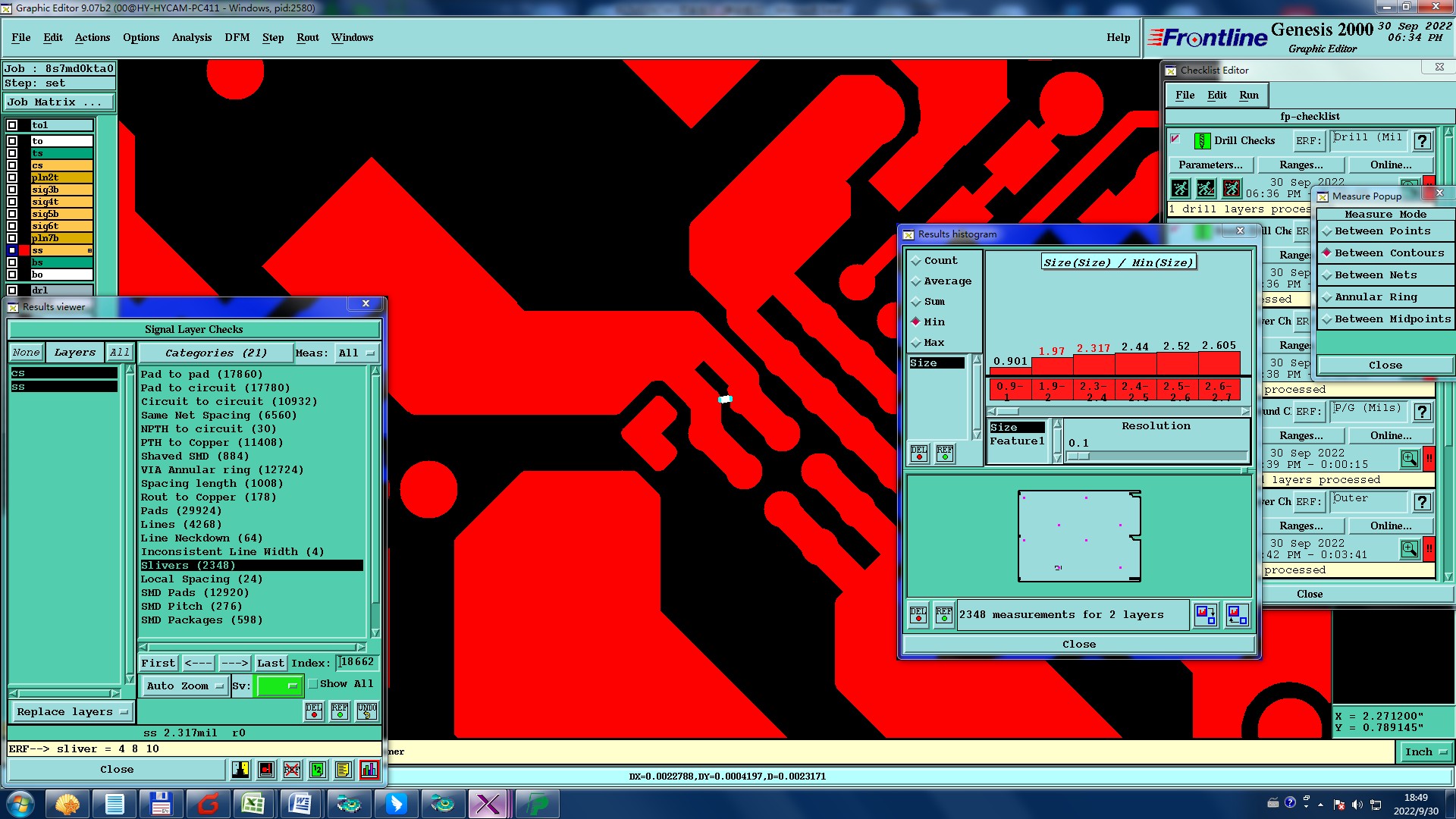The image size is (1456, 819).
Task: Open the Analysis menu
Action: point(191,37)
